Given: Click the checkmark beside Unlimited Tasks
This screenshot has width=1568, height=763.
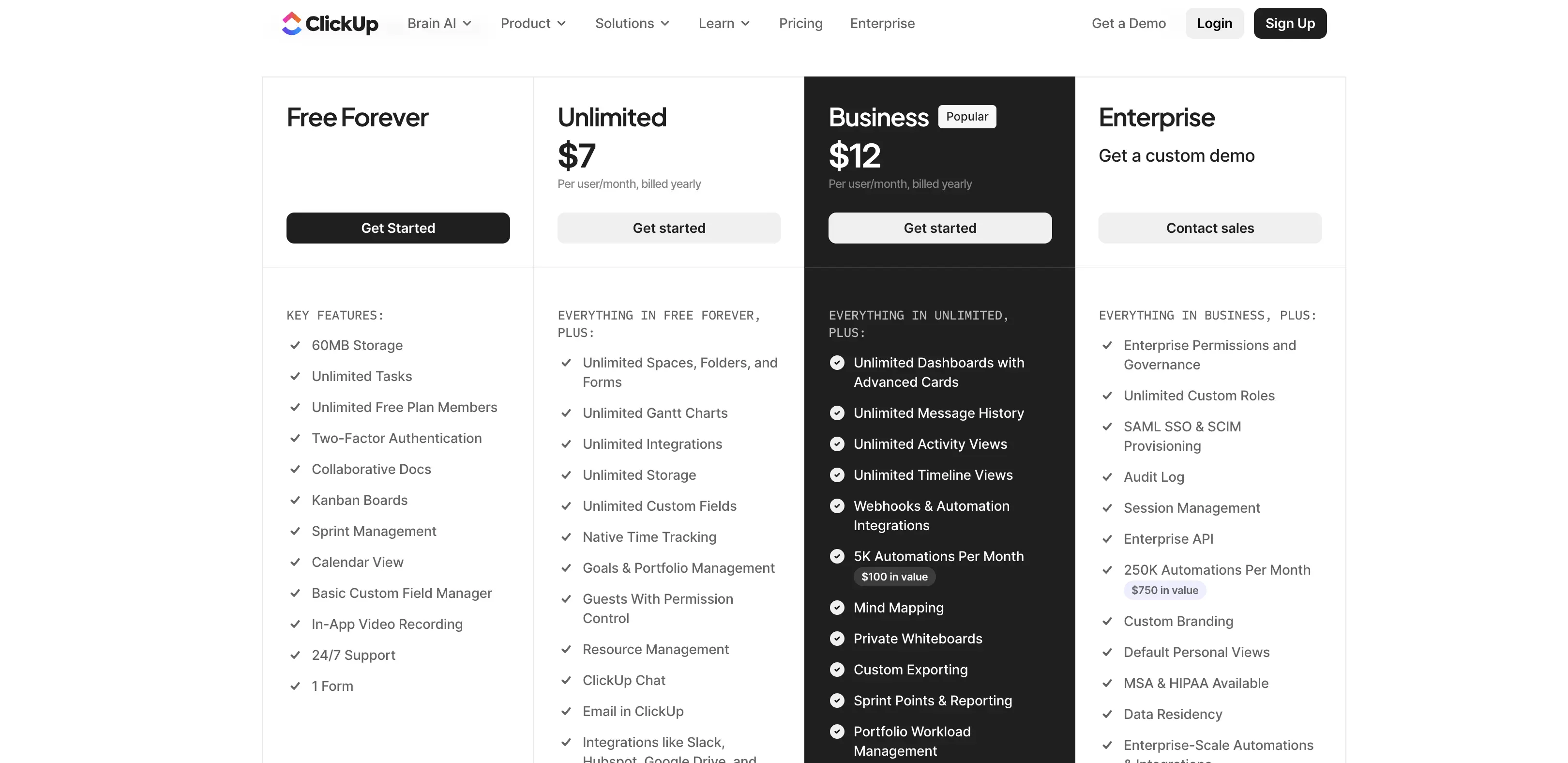Looking at the screenshot, I should 295,376.
